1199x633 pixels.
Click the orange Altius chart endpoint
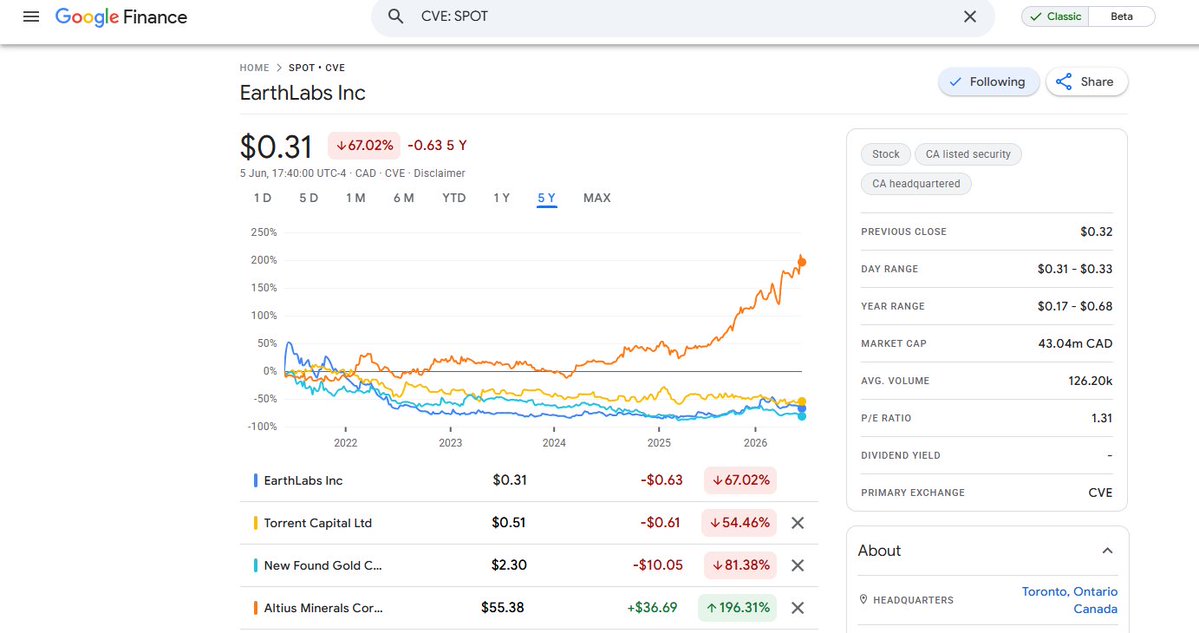[x=801, y=261]
